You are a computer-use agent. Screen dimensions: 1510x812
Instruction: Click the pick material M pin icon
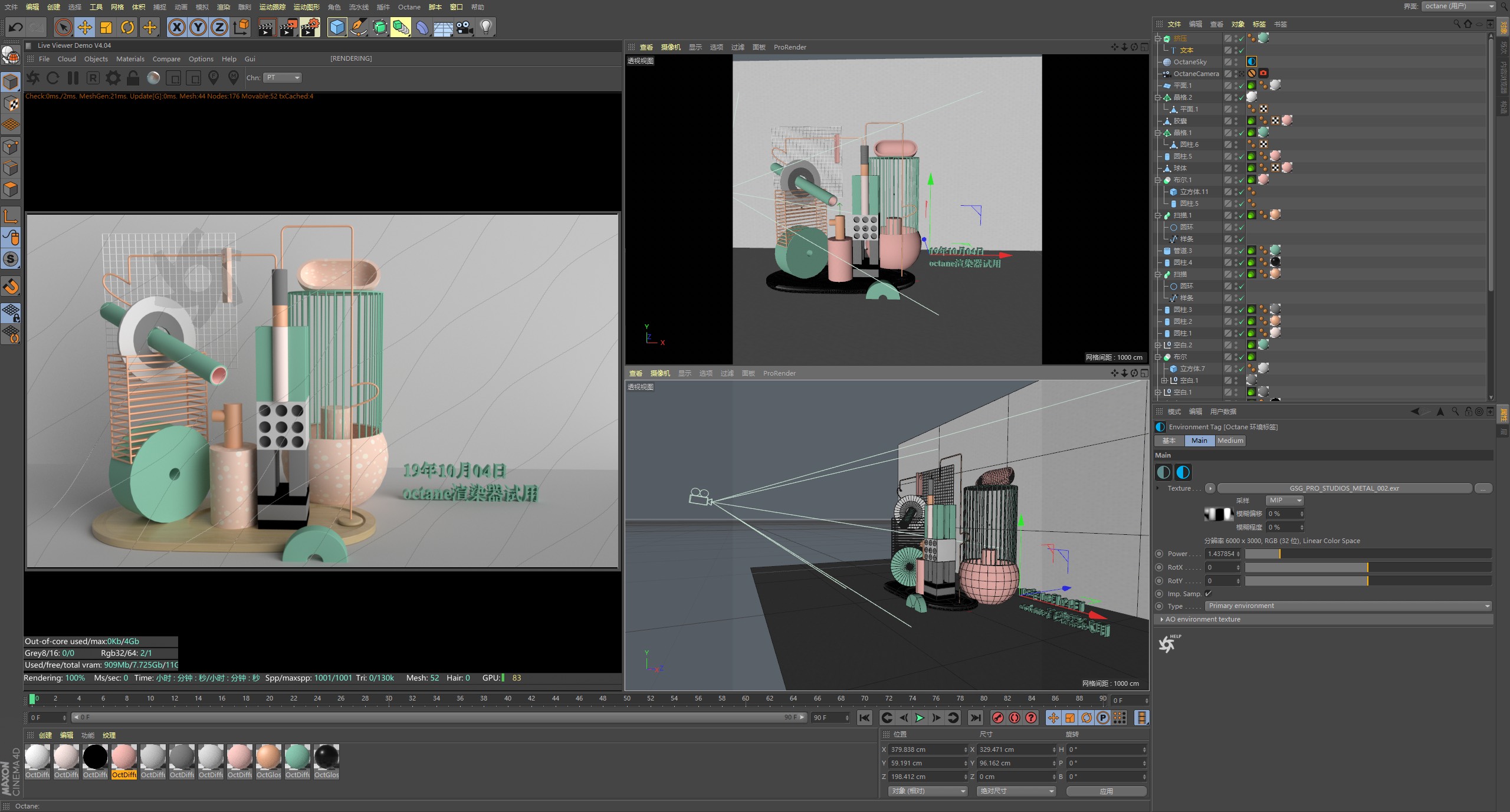tap(234, 78)
